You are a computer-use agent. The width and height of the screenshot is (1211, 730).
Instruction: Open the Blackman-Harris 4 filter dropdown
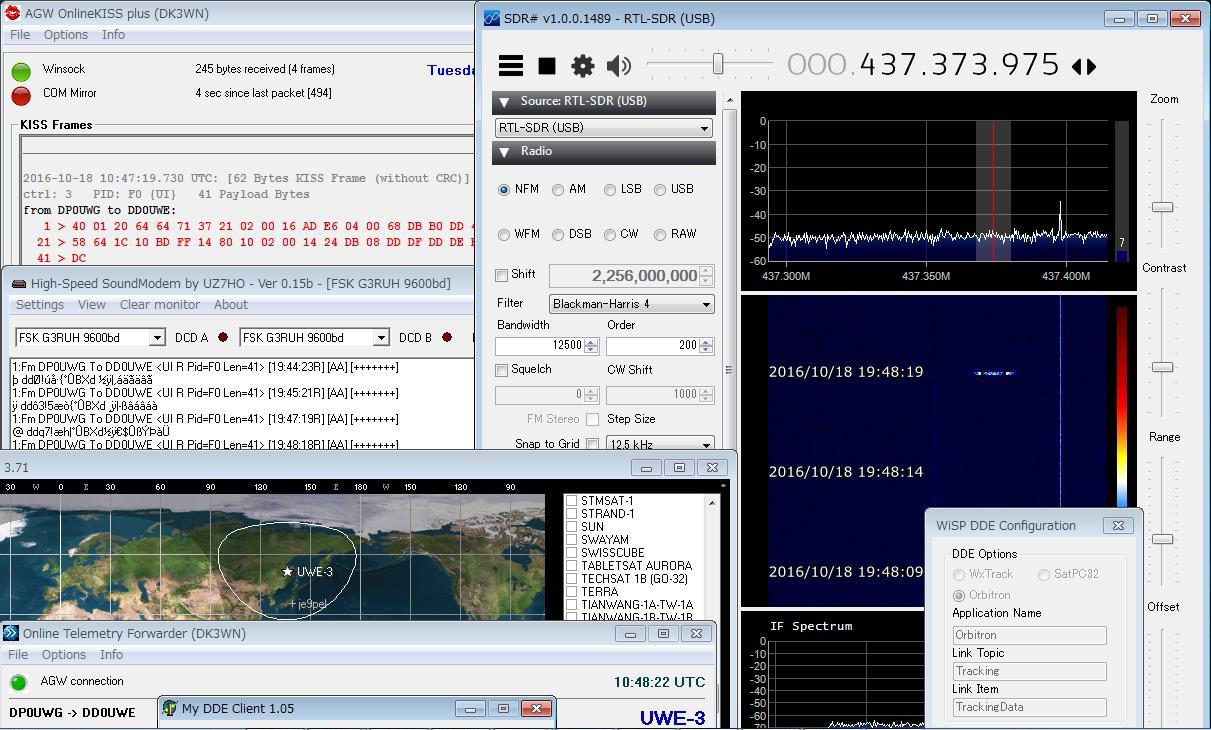click(631, 304)
